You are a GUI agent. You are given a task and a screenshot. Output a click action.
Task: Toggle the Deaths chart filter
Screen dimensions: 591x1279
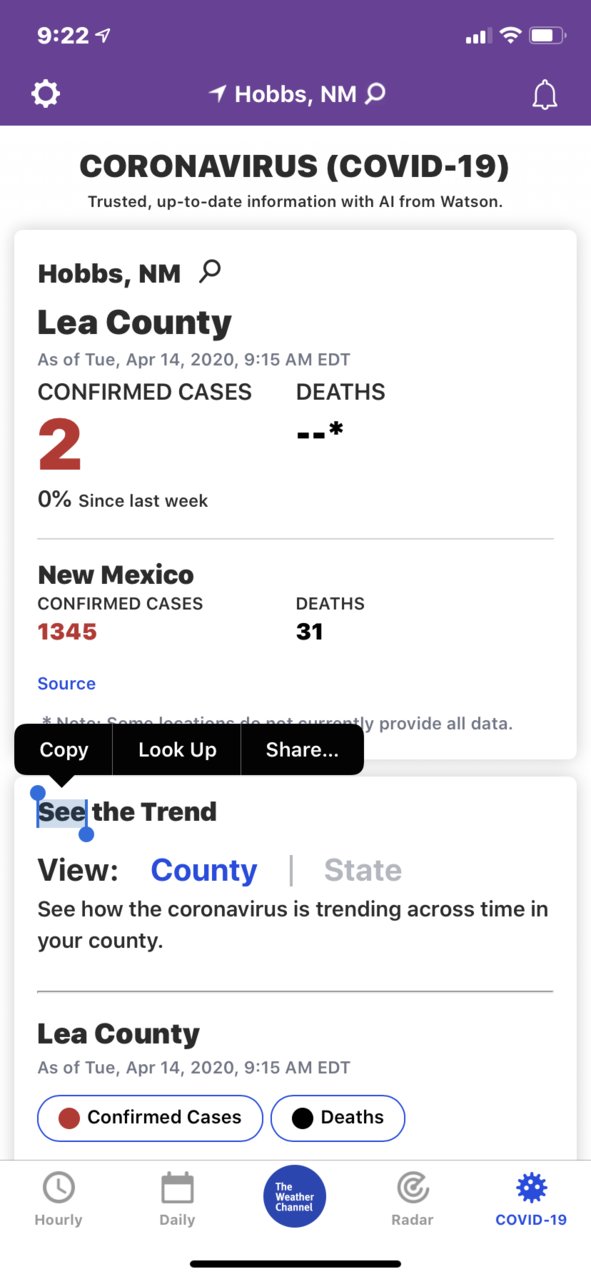coord(338,1118)
